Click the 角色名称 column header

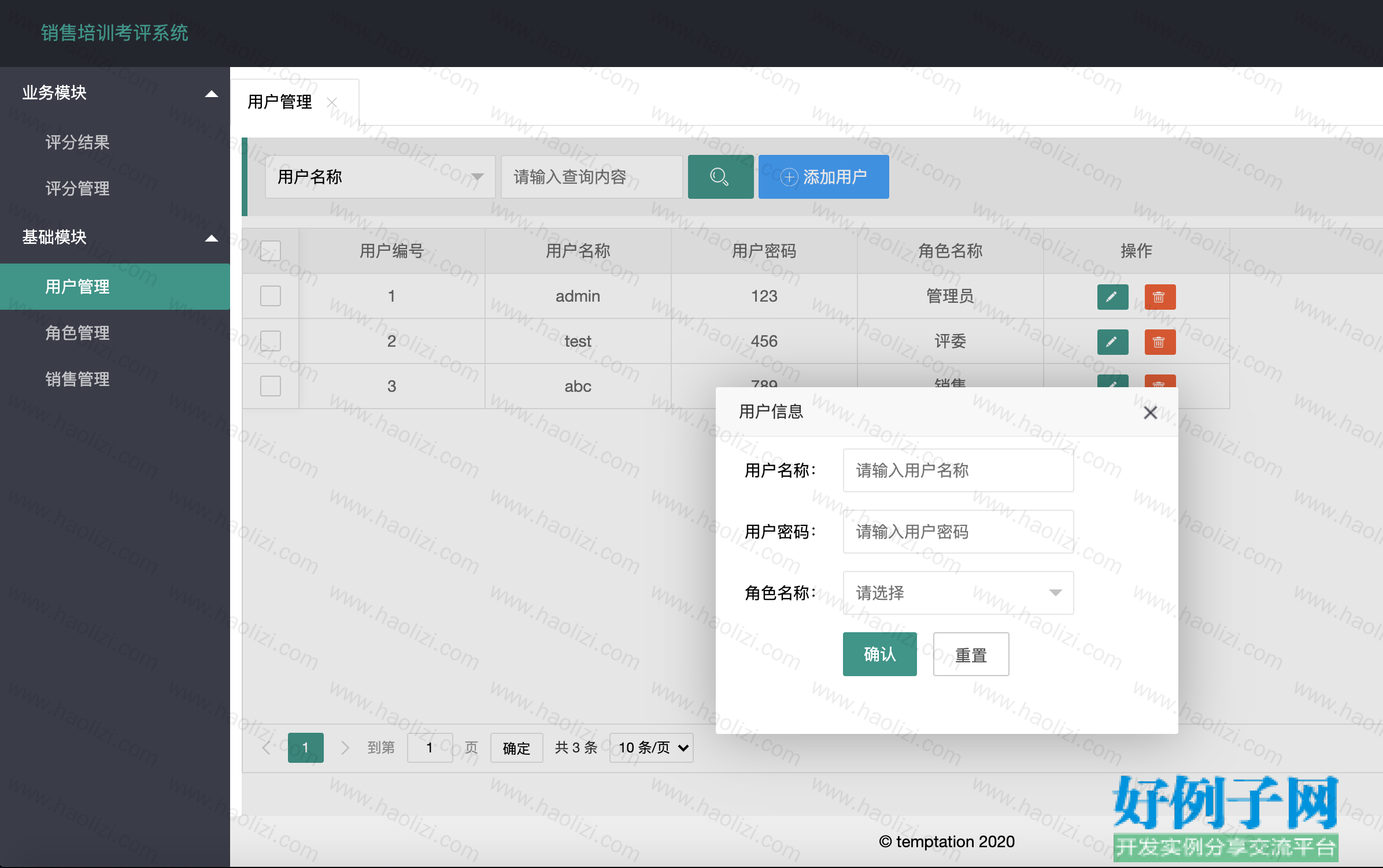point(951,251)
